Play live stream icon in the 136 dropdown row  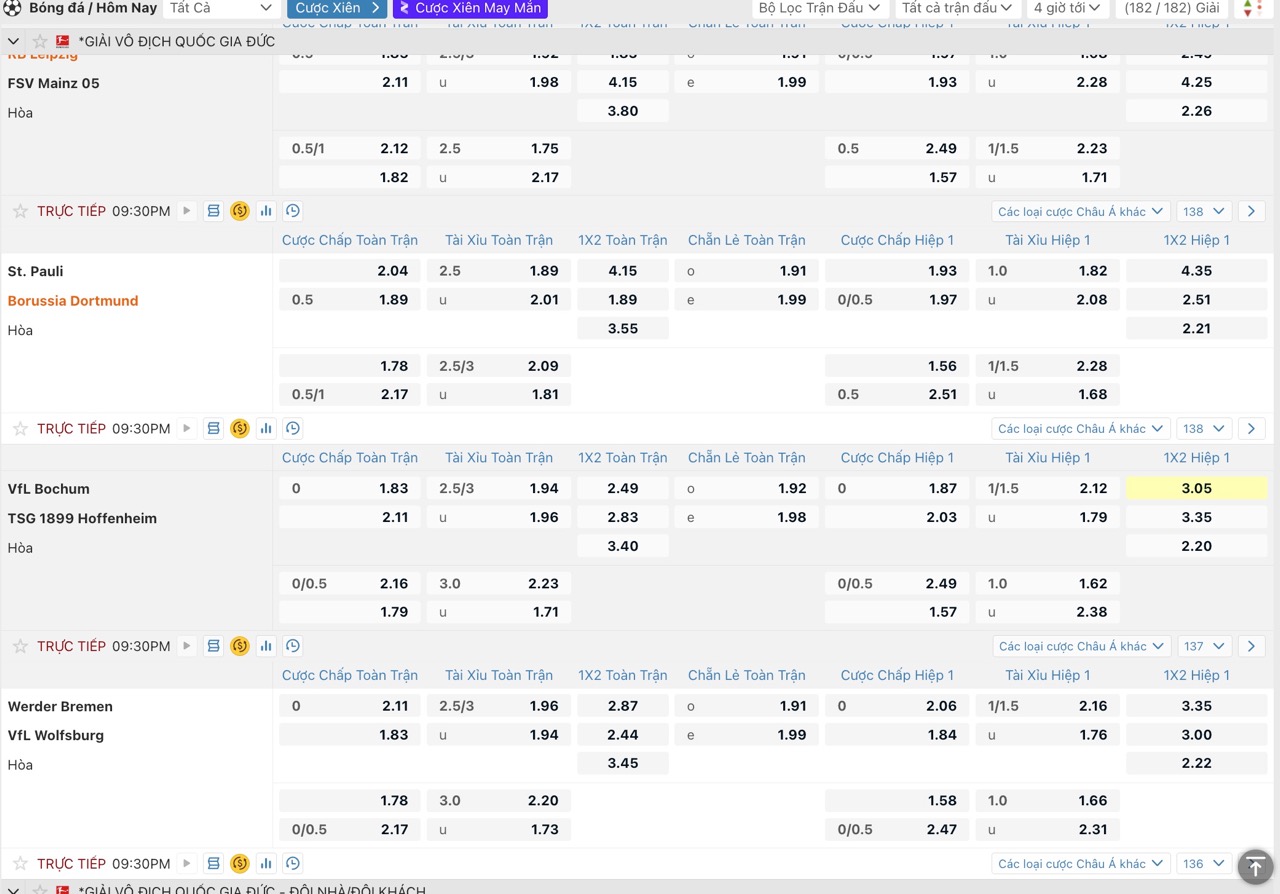pyautogui.click(x=187, y=864)
